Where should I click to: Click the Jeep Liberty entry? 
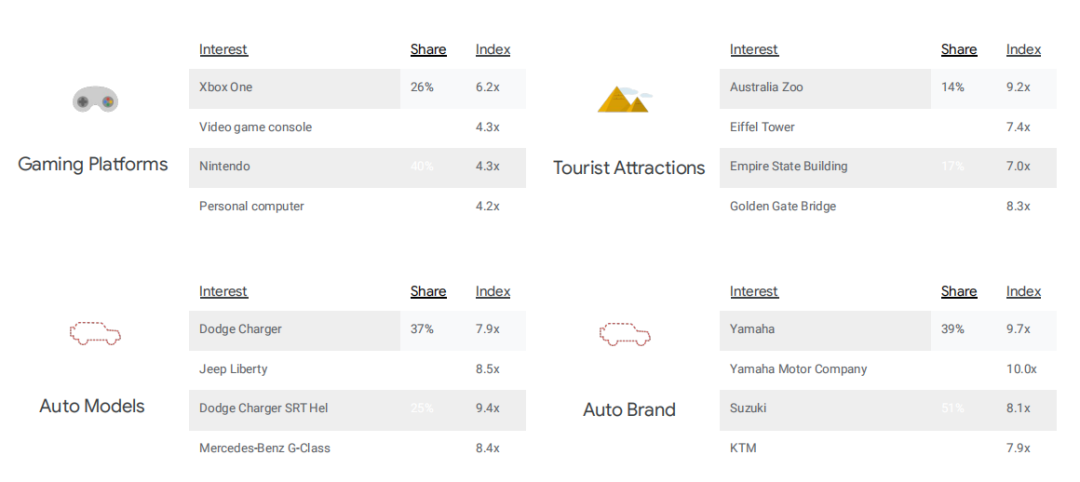coord(233,369)
